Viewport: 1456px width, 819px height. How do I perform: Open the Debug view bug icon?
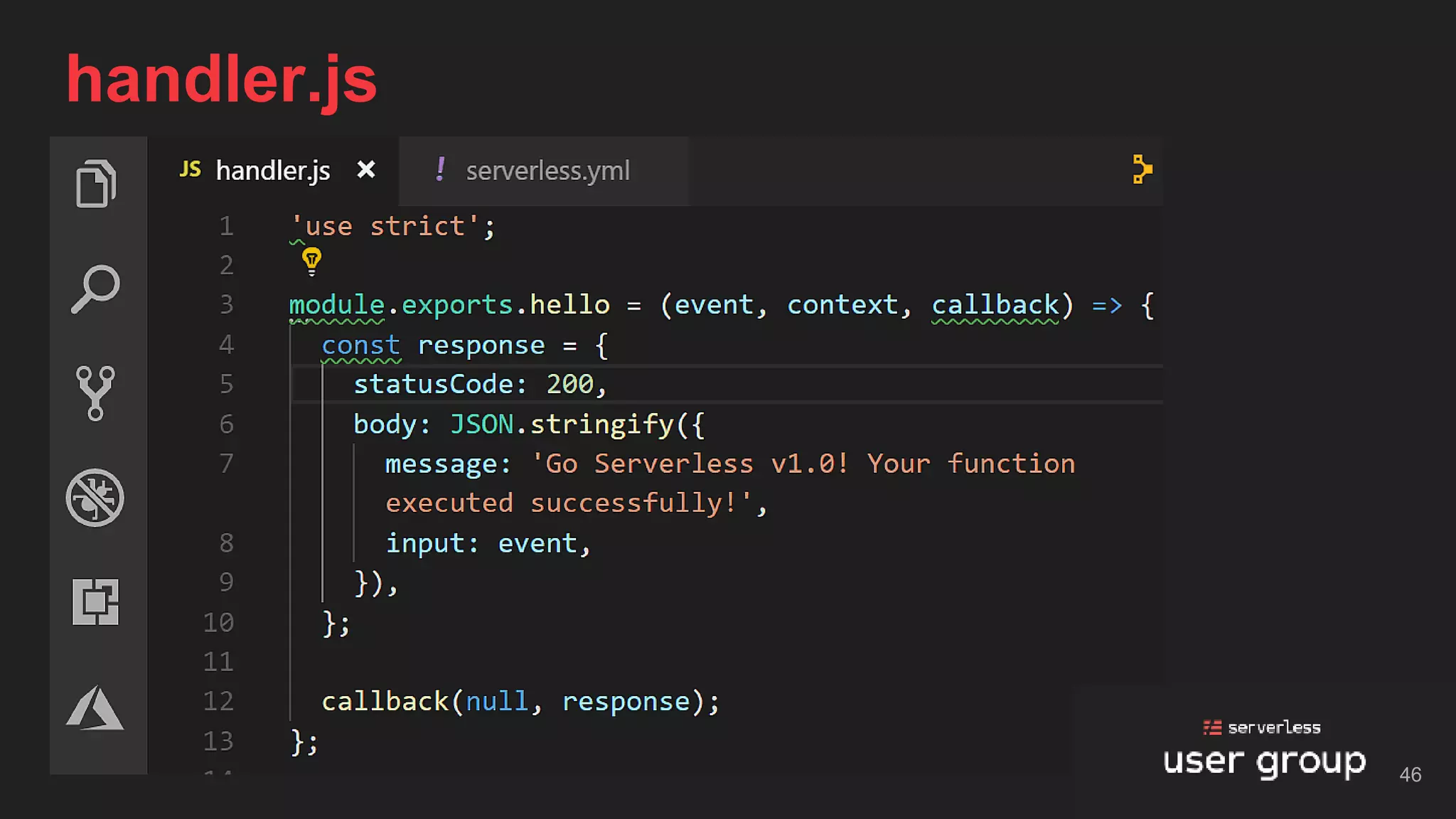(x=95, y=498)
